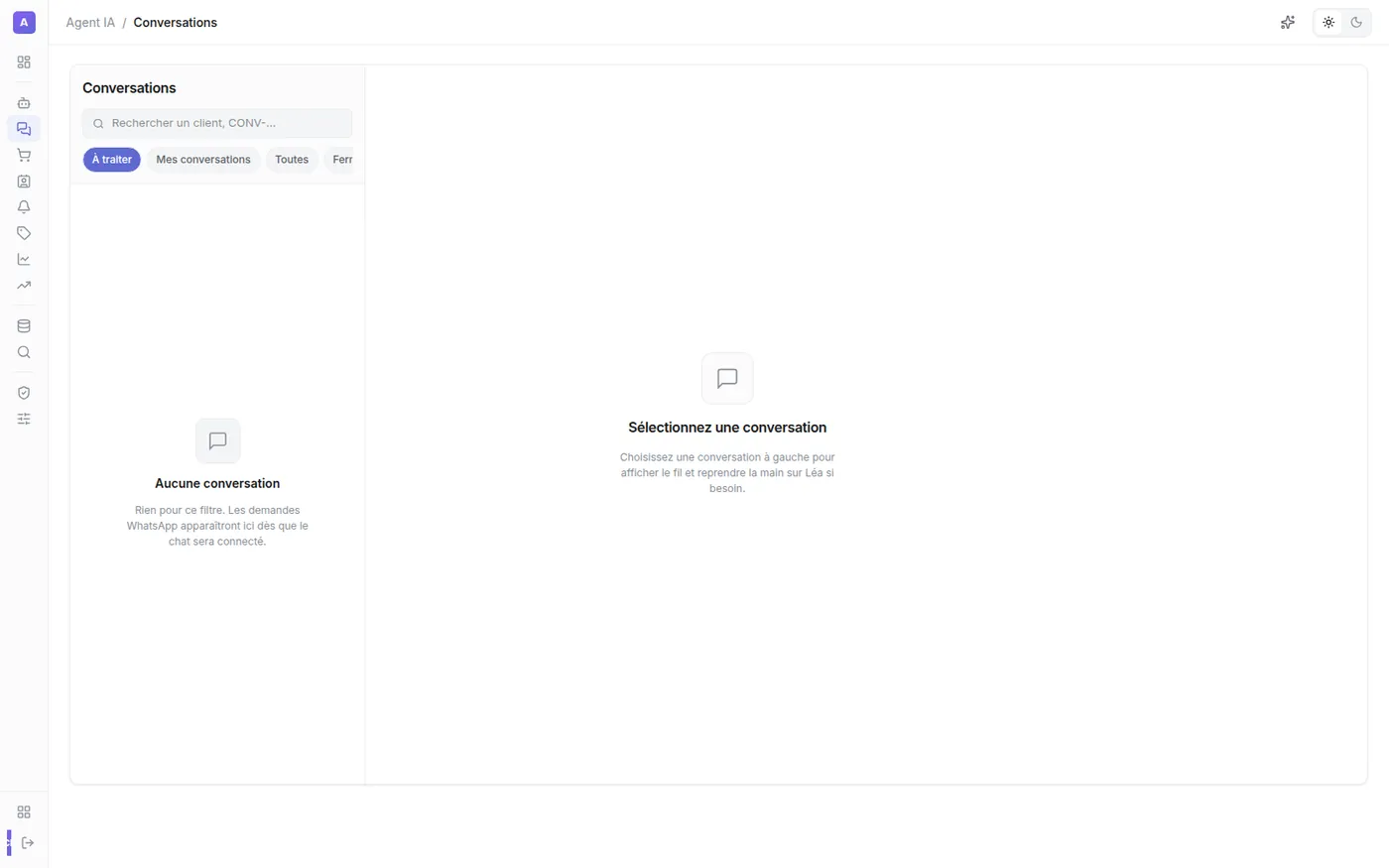Click the shield check icon

[x=24, y=393]
